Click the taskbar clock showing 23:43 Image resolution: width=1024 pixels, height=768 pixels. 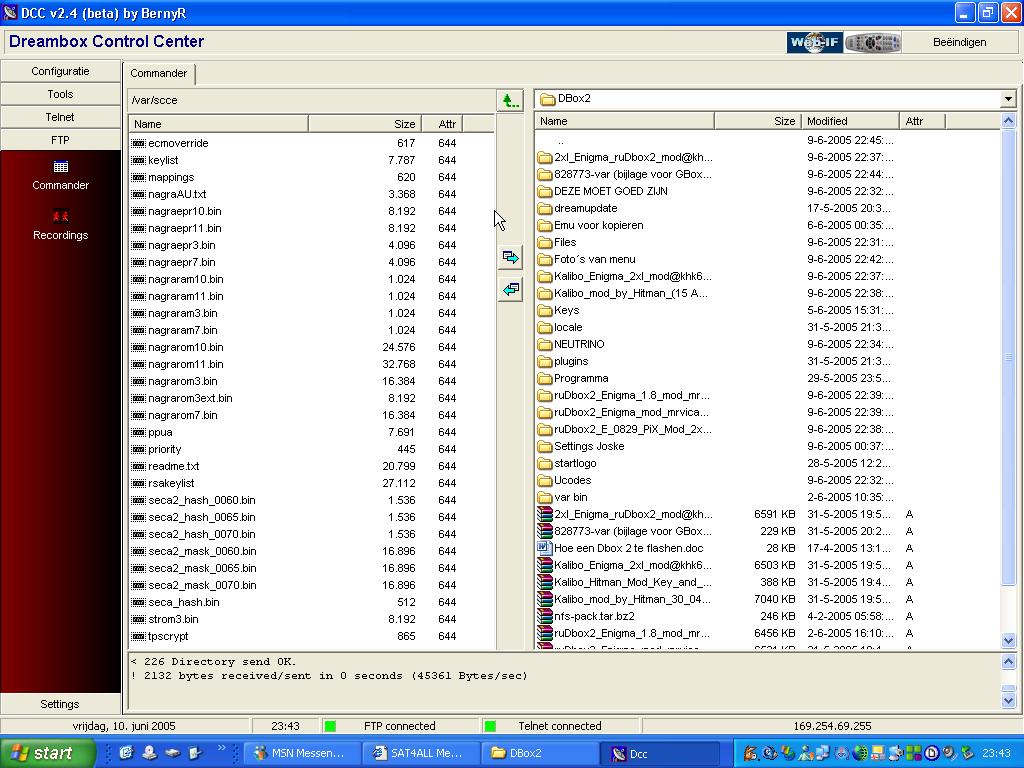[996, 753]
